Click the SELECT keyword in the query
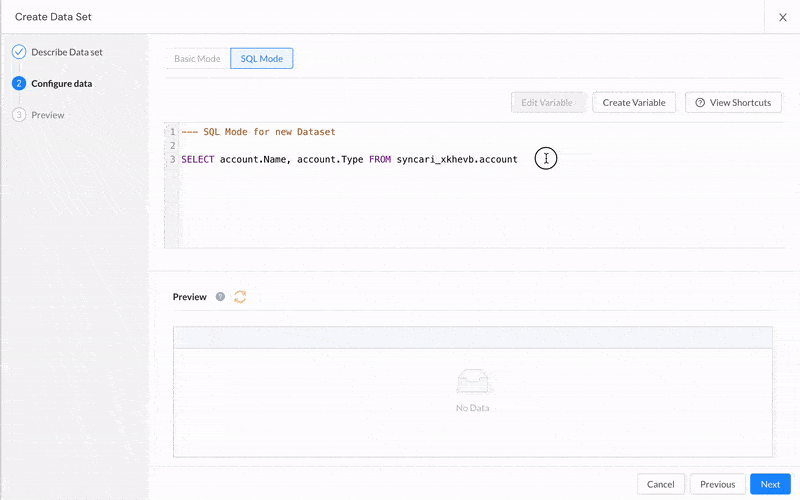Viewport: 800px width, 500px height. tap(198, 160)
